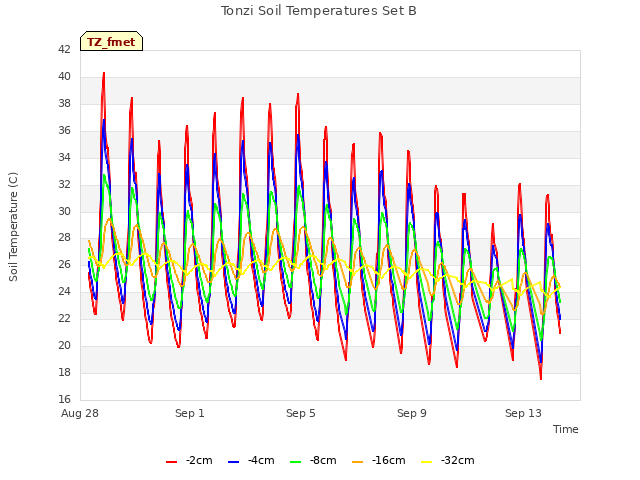Click the highest red -2cm peak above 40
The height and width of the screenshot is (480, 640).
click(x=104, y=74)
